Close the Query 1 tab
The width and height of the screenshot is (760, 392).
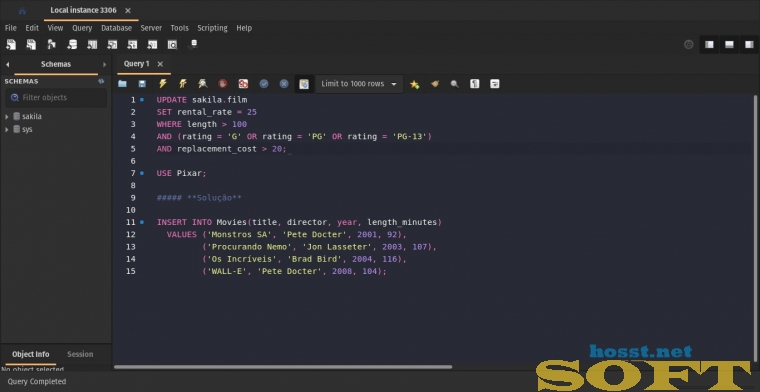(160, 64)
